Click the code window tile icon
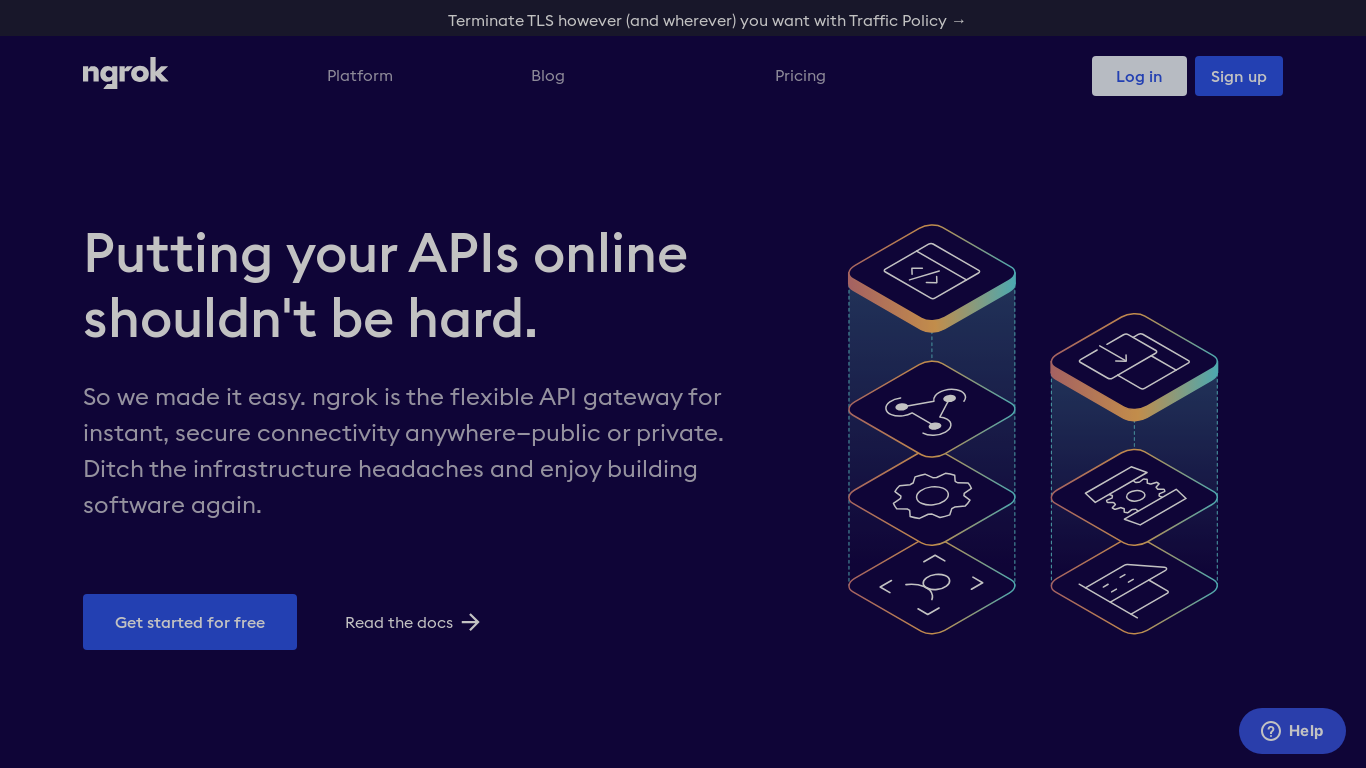This screenshot has width=1366, height=768. [x=932, y=272]
